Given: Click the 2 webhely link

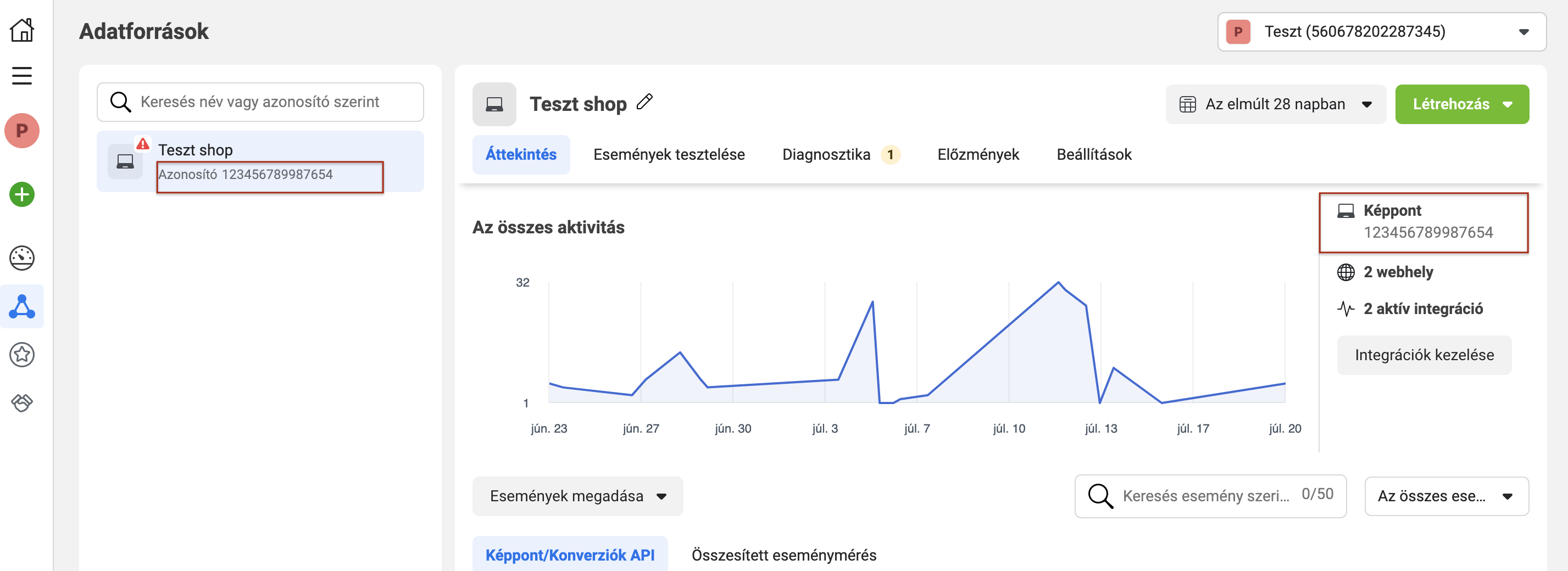Looking at the screenshot, I should (1398, 272).
